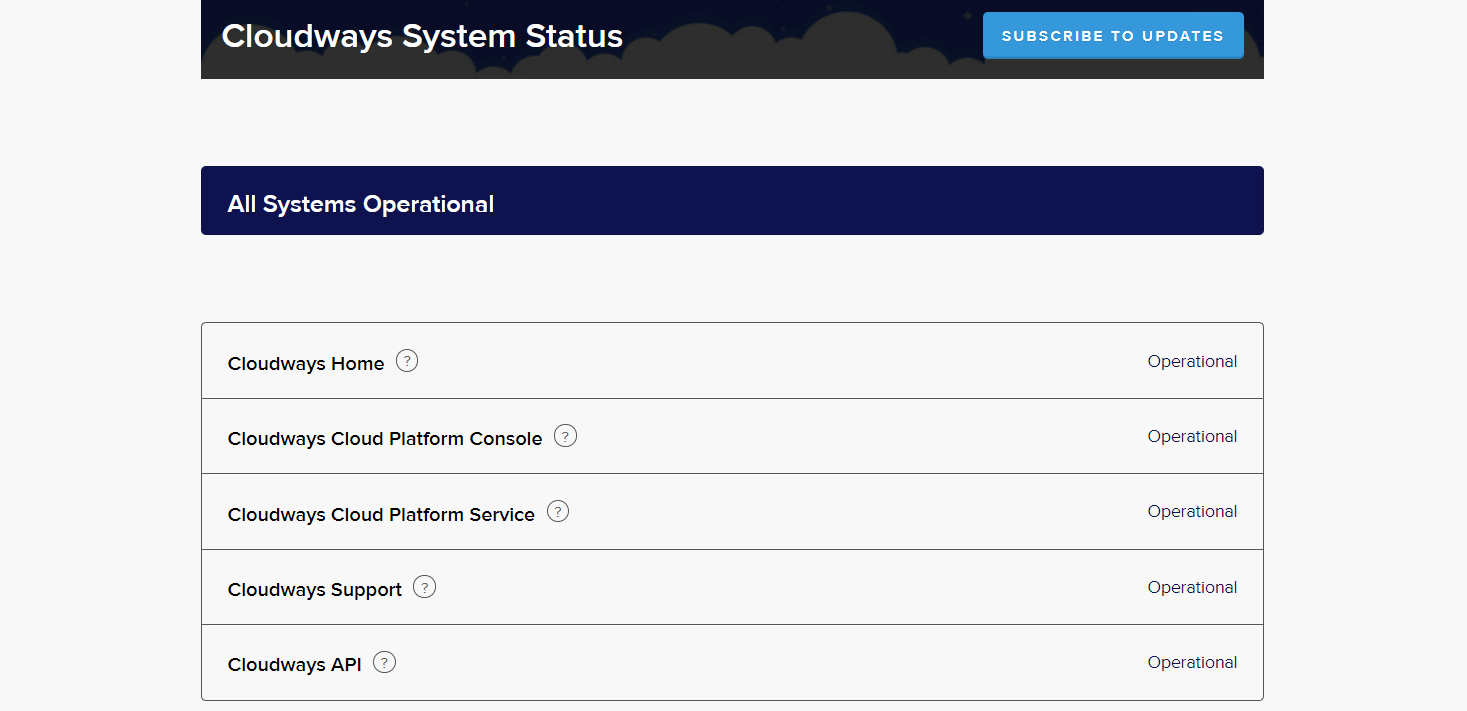Click the Operational label beside Cloudways Support
This screenshot has height=711, width=1467.
1192,587
